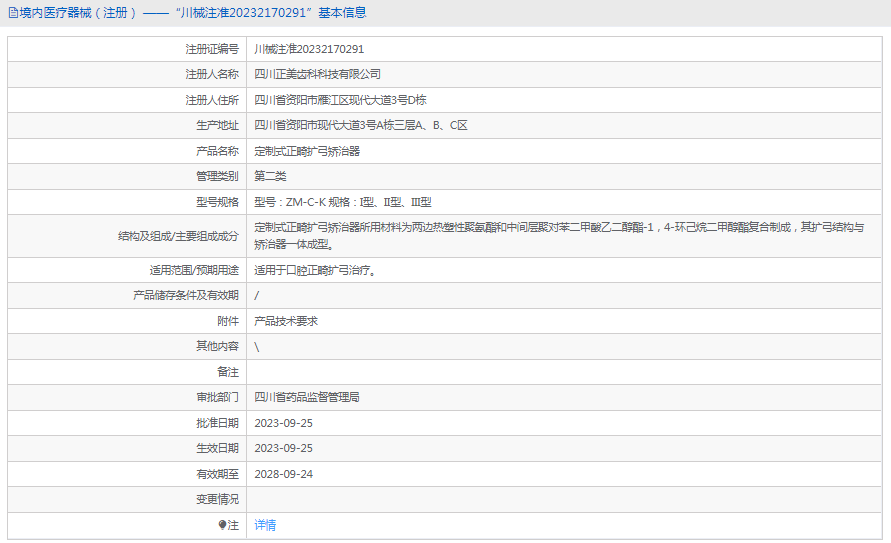This screenshot has width=891, height=543.
Task: Click the 附件 label
Action: [228, 321]
